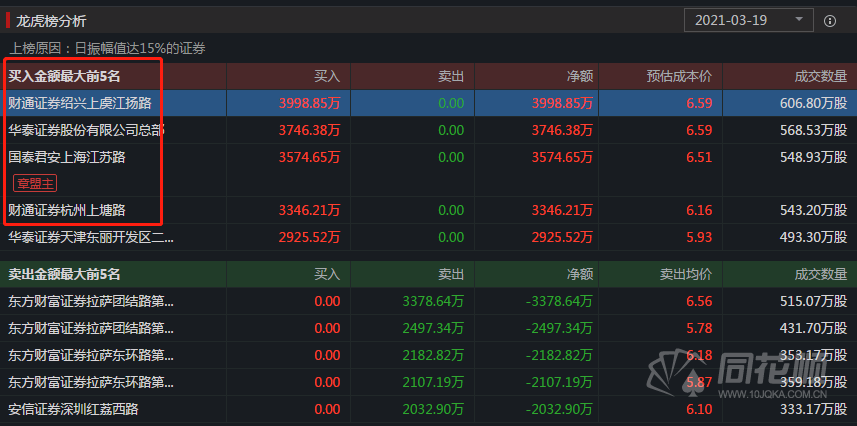Screen dimensions: 857x426
Task: Click the sell amount 3378.64万
Action: point(433,301)
